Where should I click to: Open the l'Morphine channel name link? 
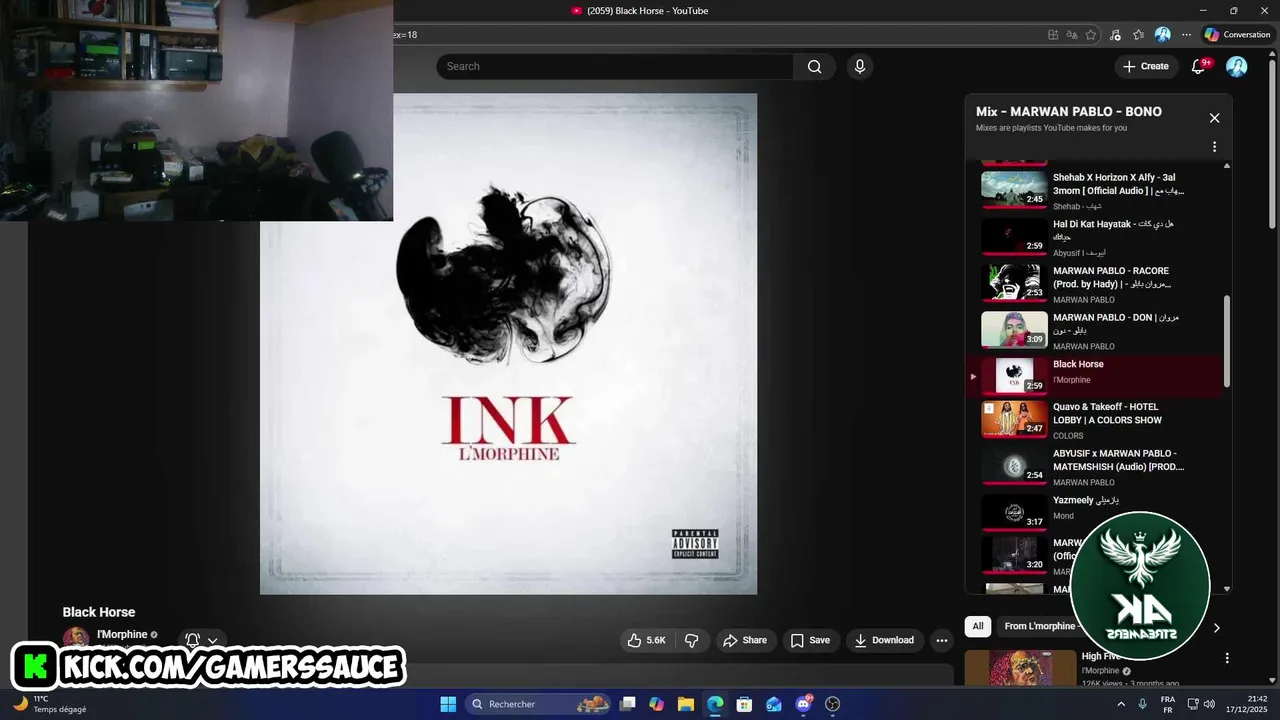[122, 634]
